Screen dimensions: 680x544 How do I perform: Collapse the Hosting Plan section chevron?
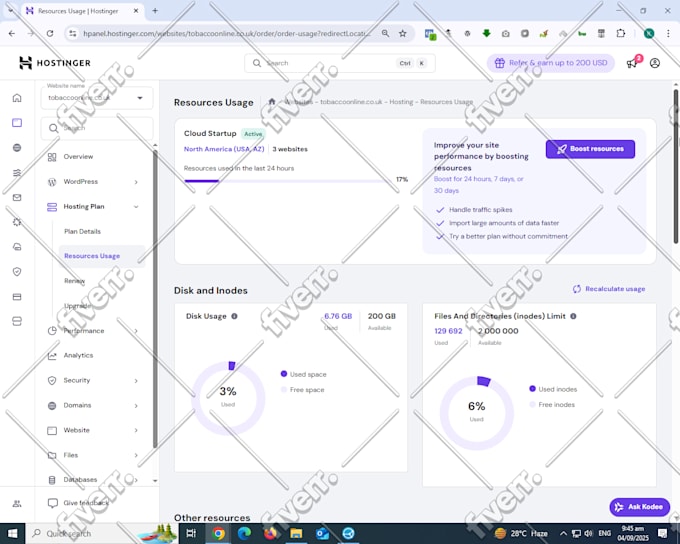(x=136, y=207)
